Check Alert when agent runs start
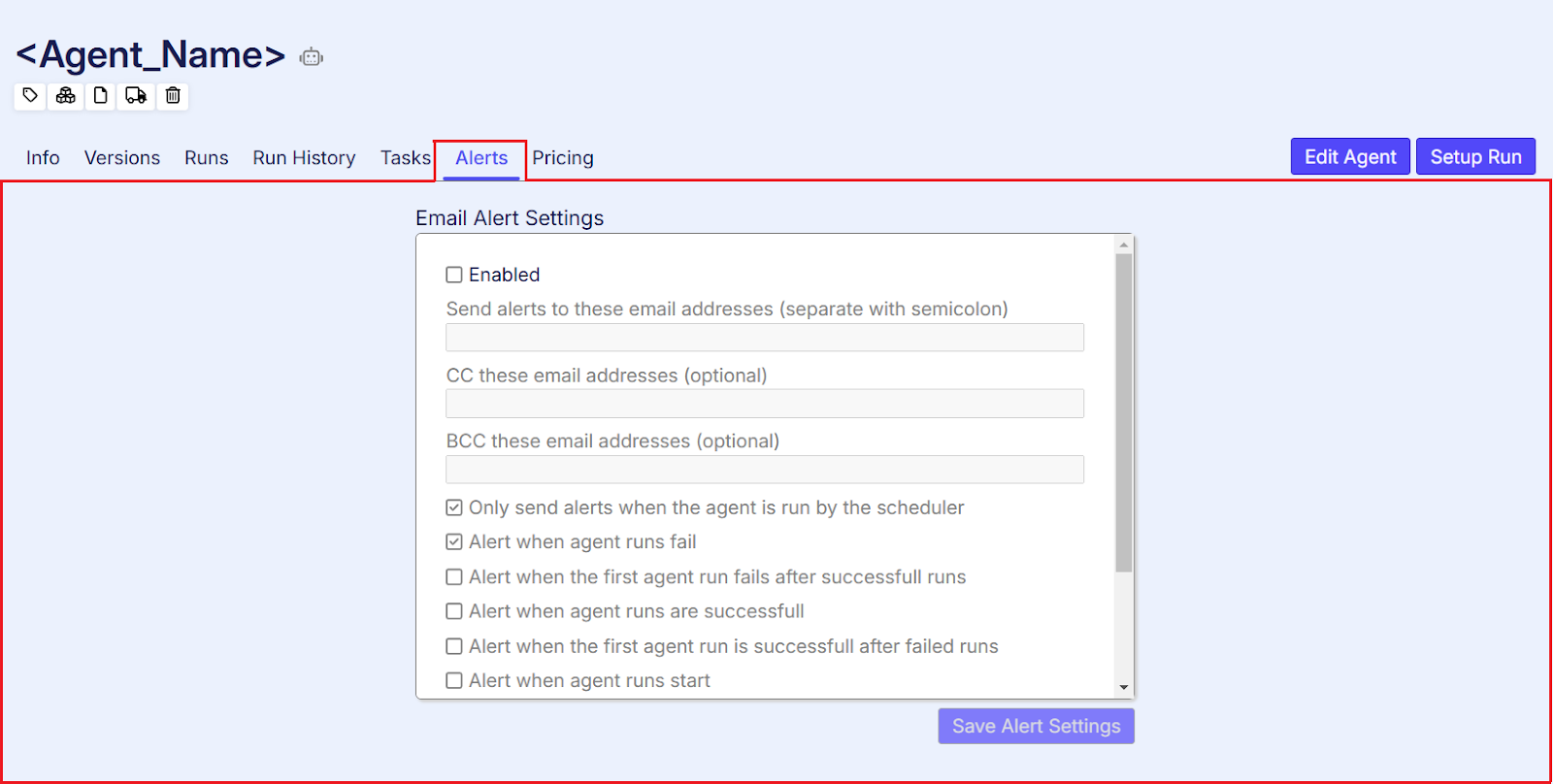 coord(454,680)
